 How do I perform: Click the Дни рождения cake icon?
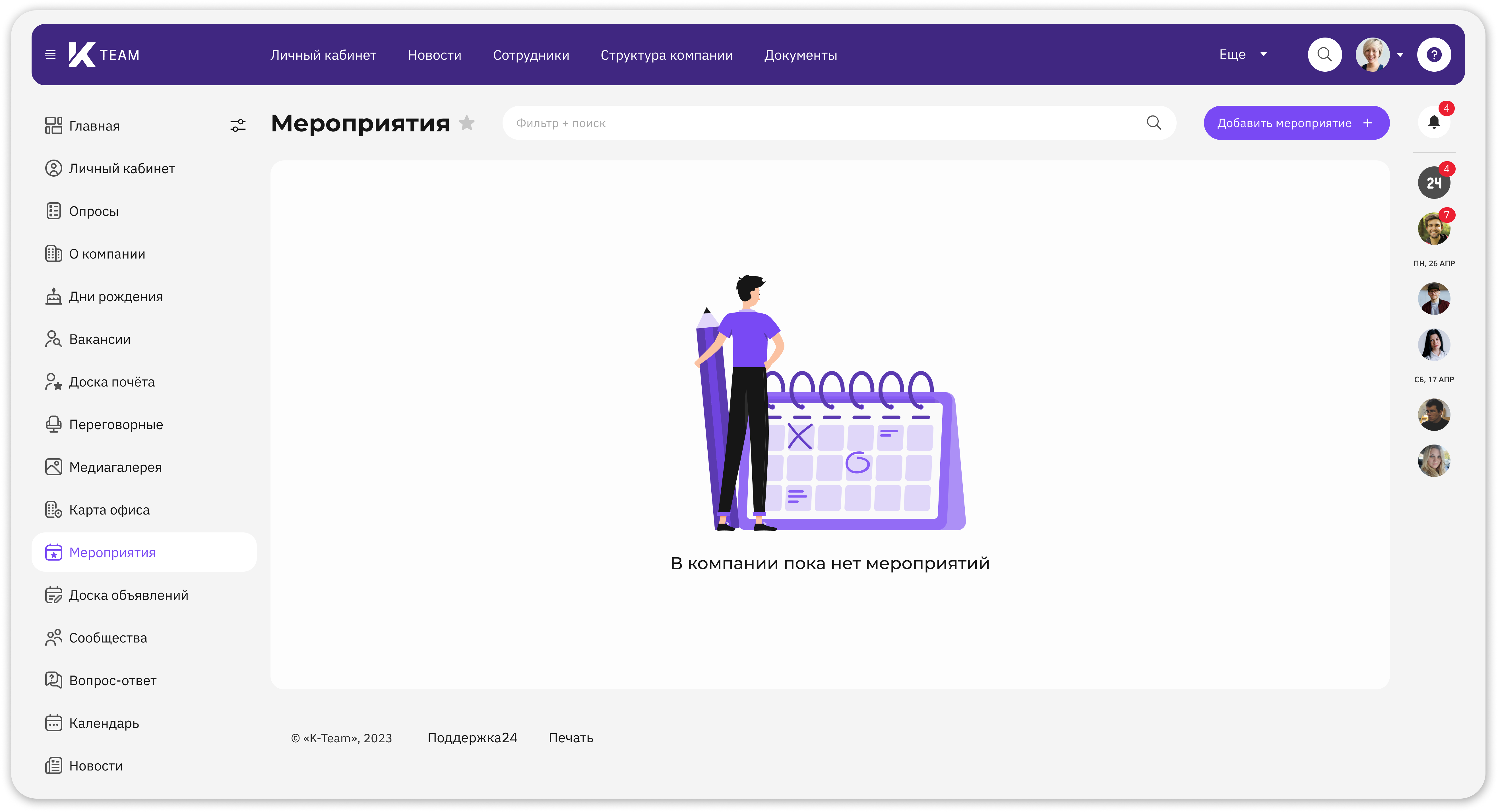[x=53, y=296]
